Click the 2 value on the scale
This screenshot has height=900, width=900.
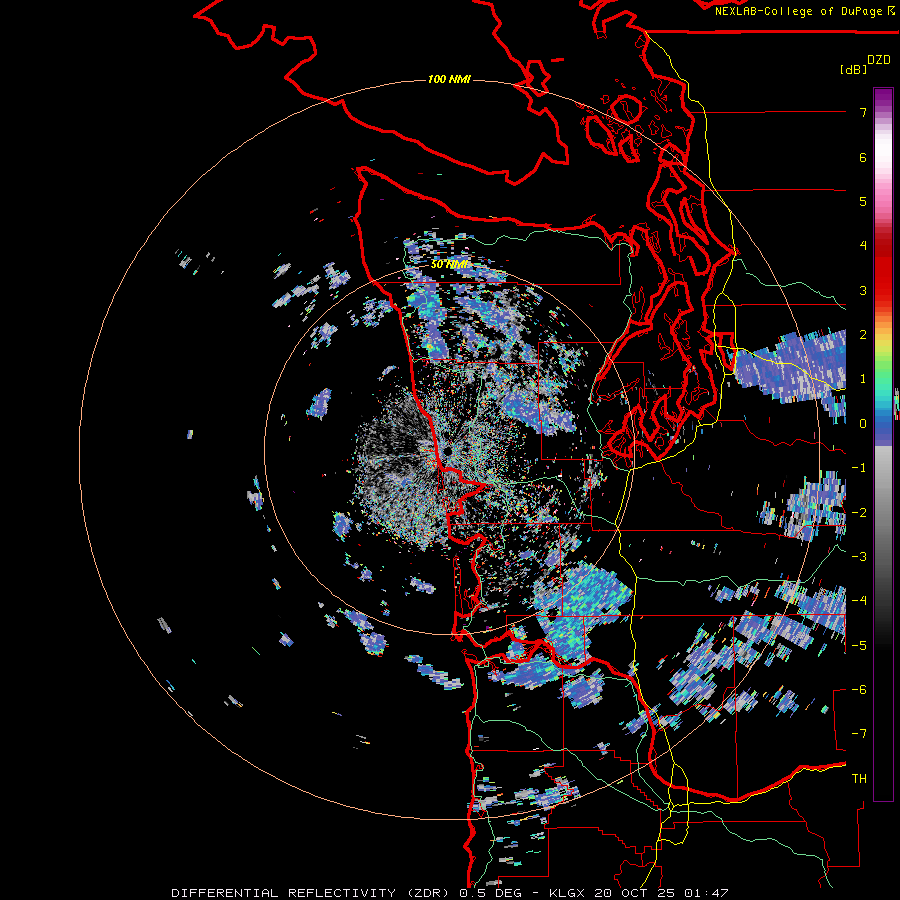(863, 335)
